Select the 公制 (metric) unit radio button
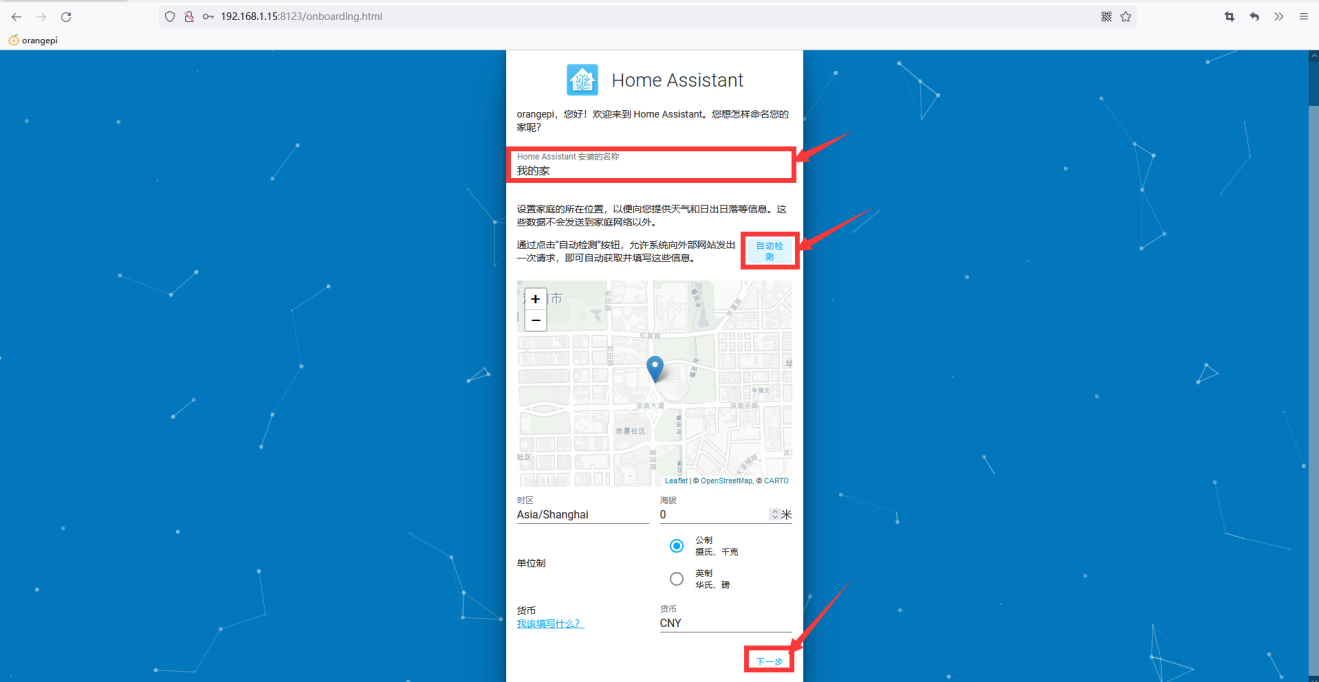Image resolution: width=1319 pixels, height=682 pixels. [x=677, y=546]
